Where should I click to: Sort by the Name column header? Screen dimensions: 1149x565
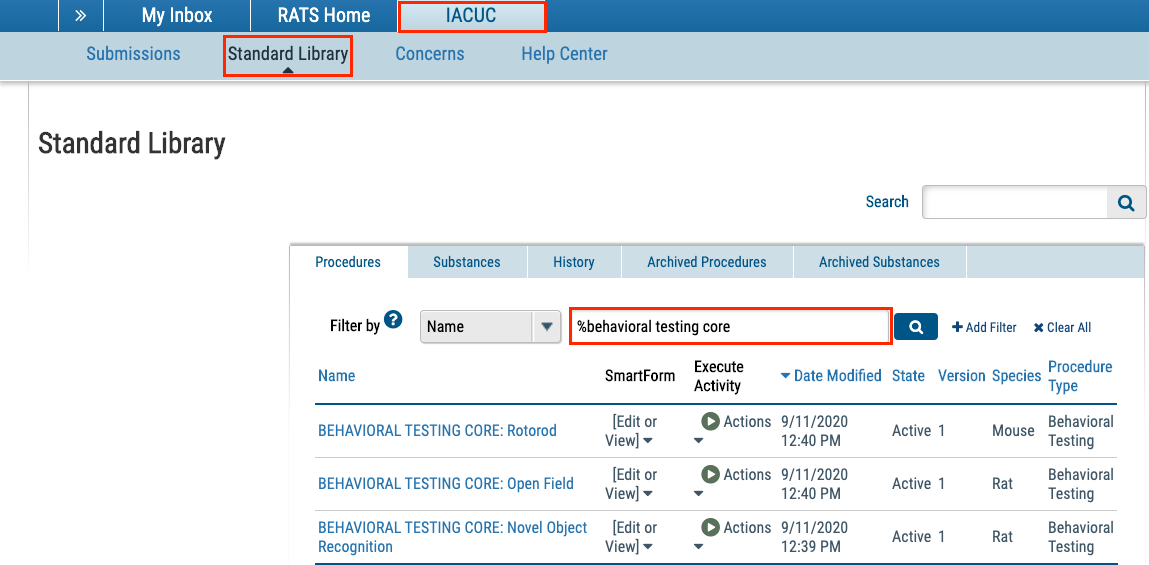pyautogui.click(x=336, y=376)
